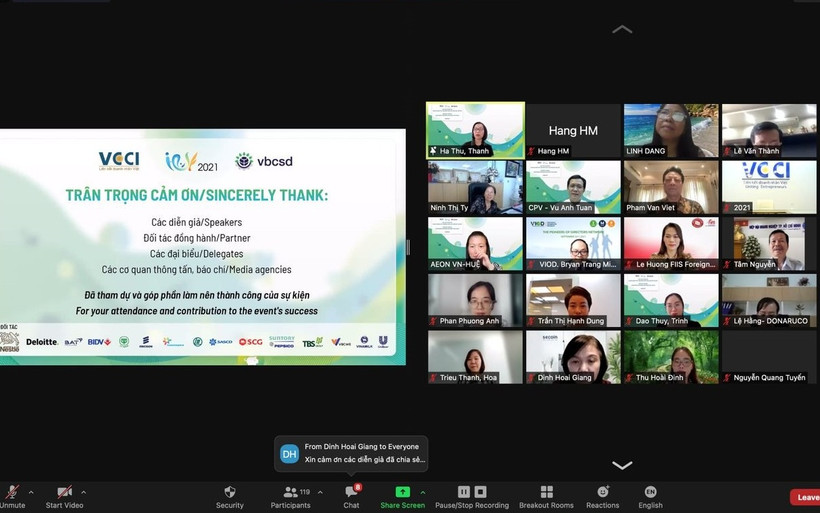Stop the recording
Image resolution: width=820 pixels, height=513 pixels.
coord(481,492)
